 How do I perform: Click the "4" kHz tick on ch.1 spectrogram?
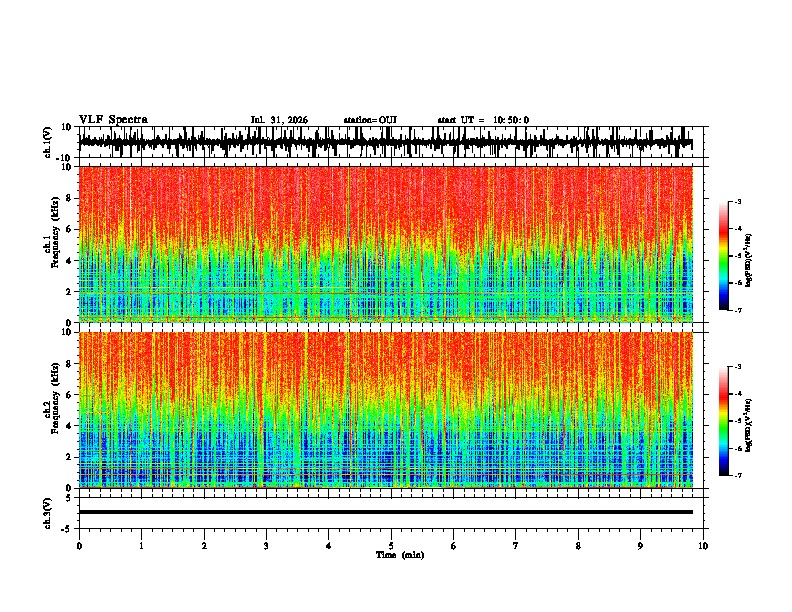69,261
